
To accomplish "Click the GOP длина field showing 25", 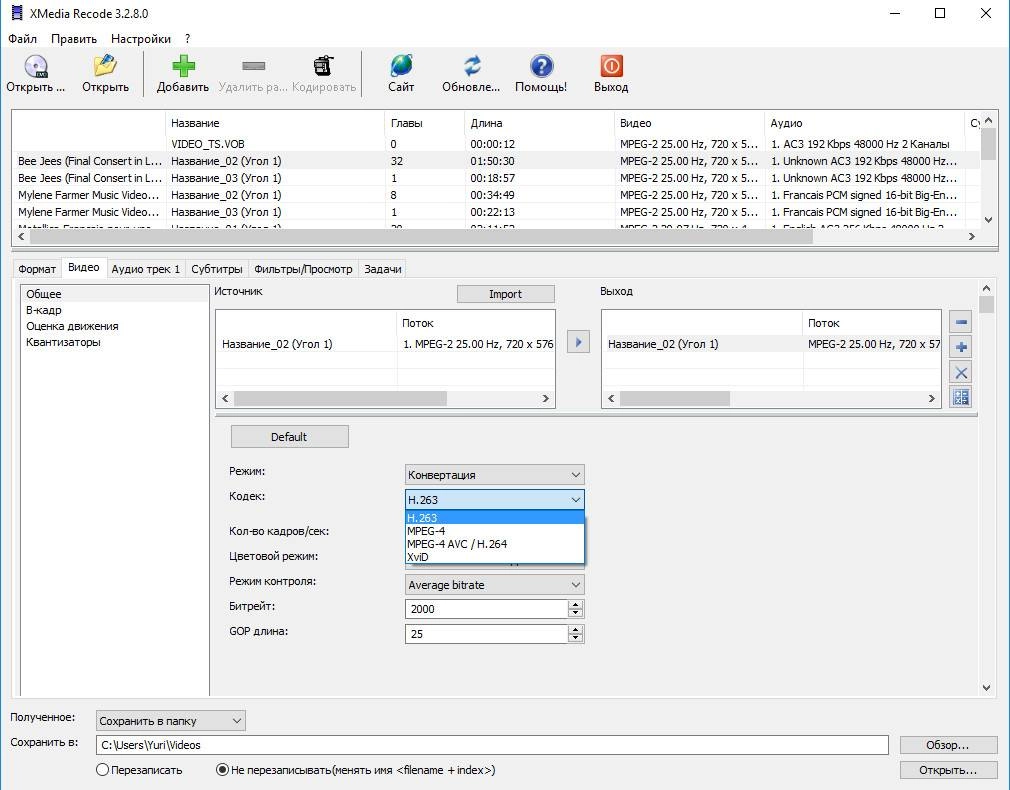I will [486, 634].
